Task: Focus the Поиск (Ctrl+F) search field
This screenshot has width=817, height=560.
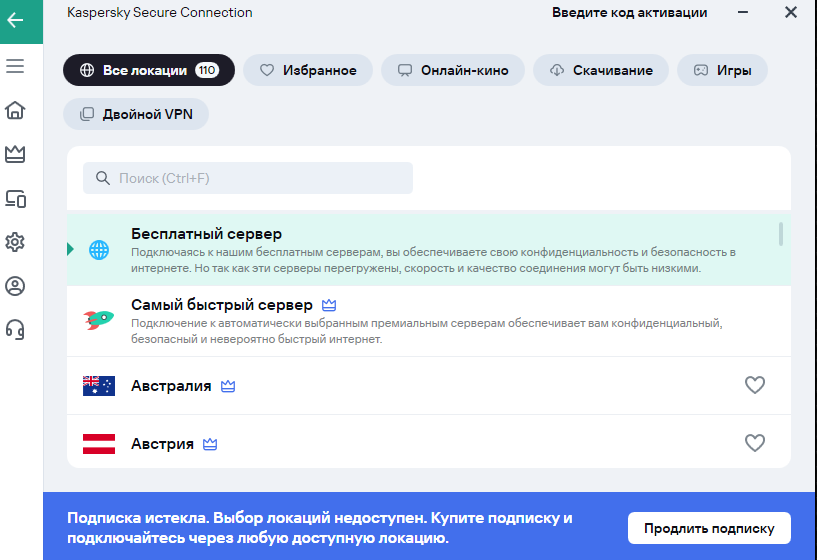Action: (248, 178)
